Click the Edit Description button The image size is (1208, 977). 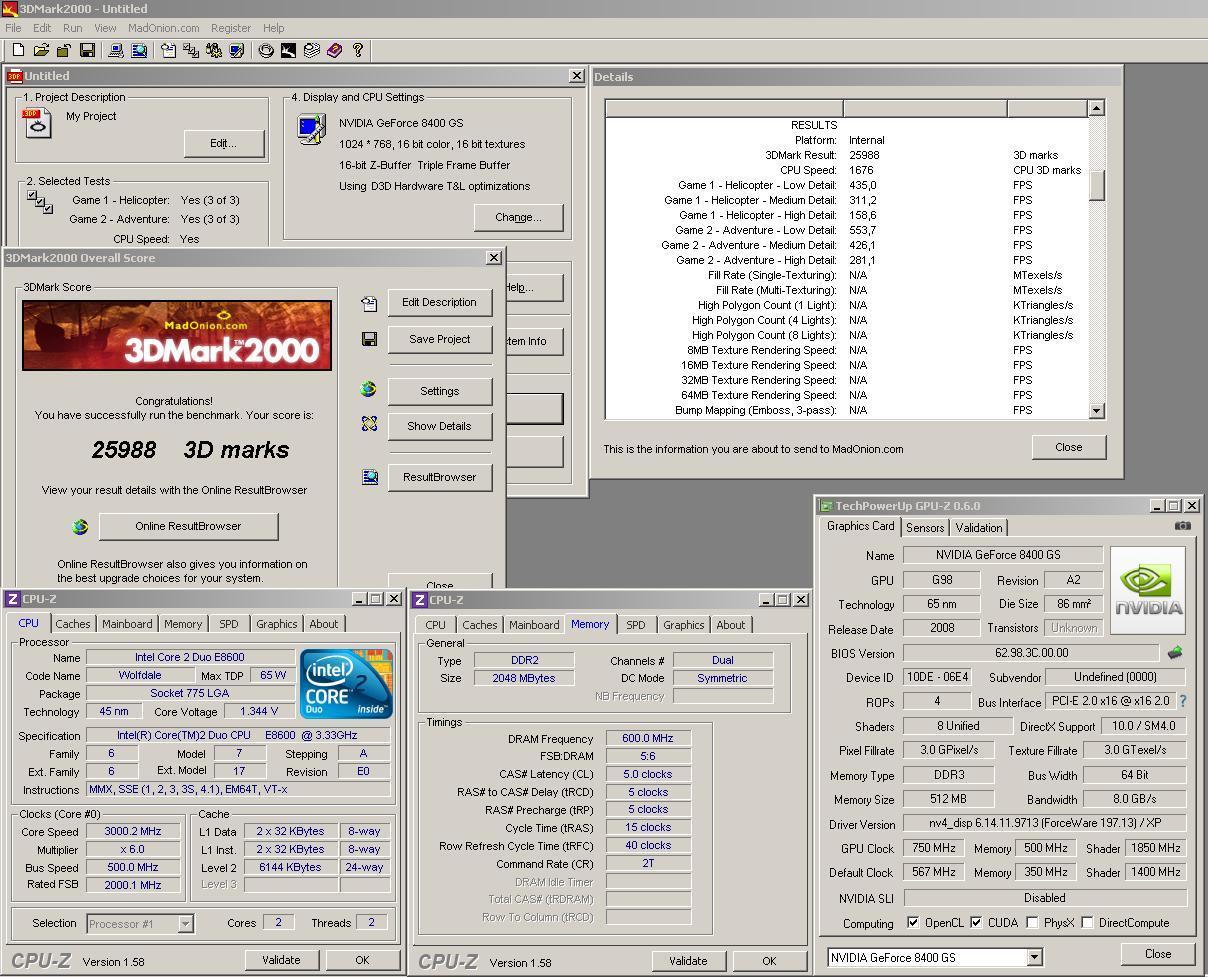pyautogui.click(x=440, y=303)
